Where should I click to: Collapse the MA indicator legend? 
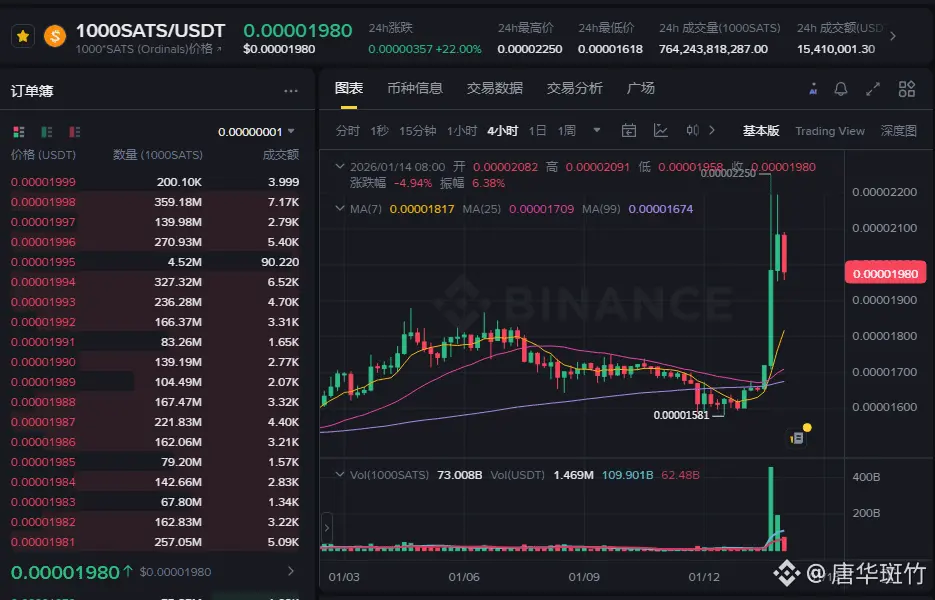(339, 209)
